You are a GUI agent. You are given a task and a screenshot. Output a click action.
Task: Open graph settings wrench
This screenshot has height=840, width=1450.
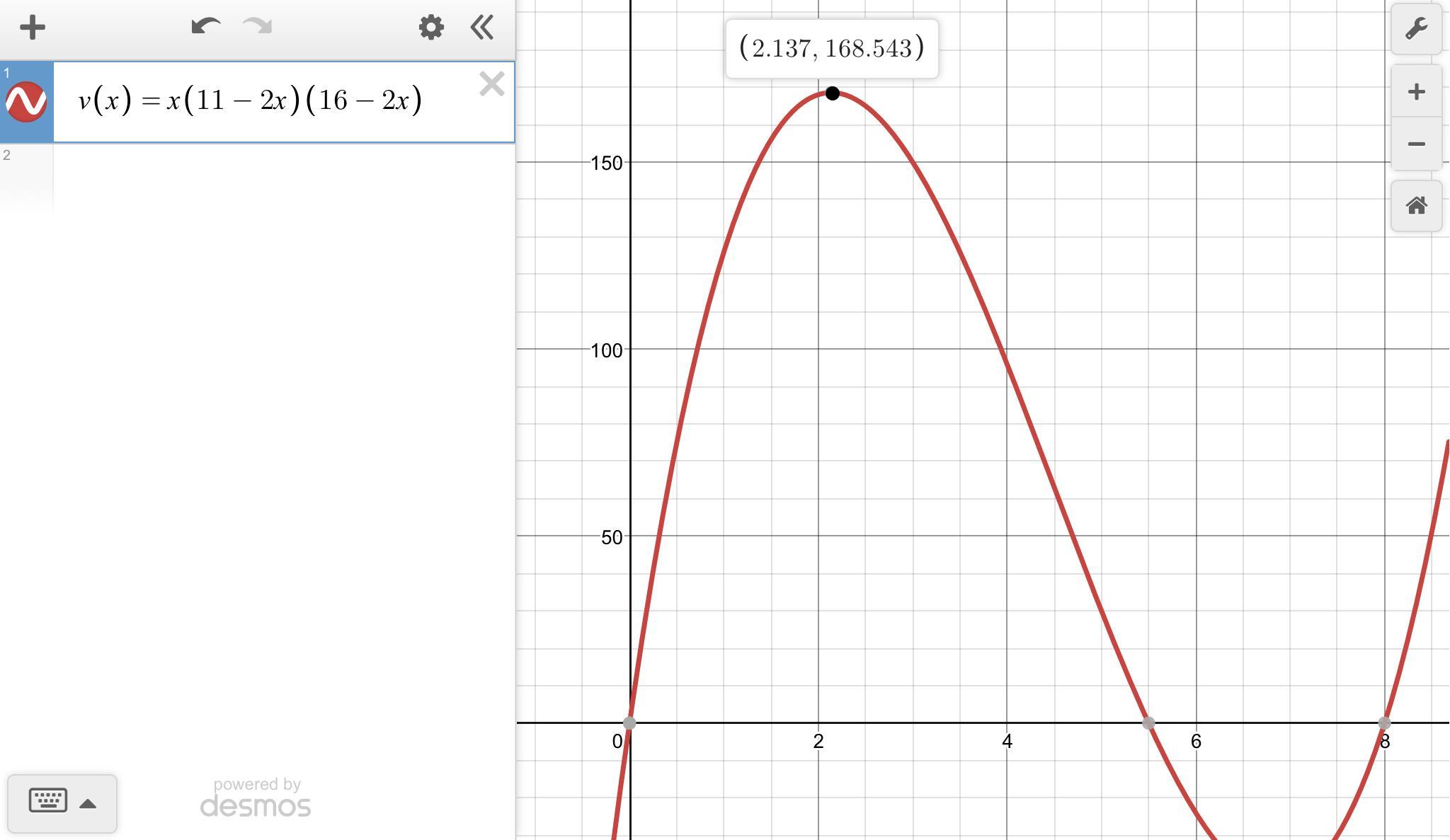click(1416, 29)
